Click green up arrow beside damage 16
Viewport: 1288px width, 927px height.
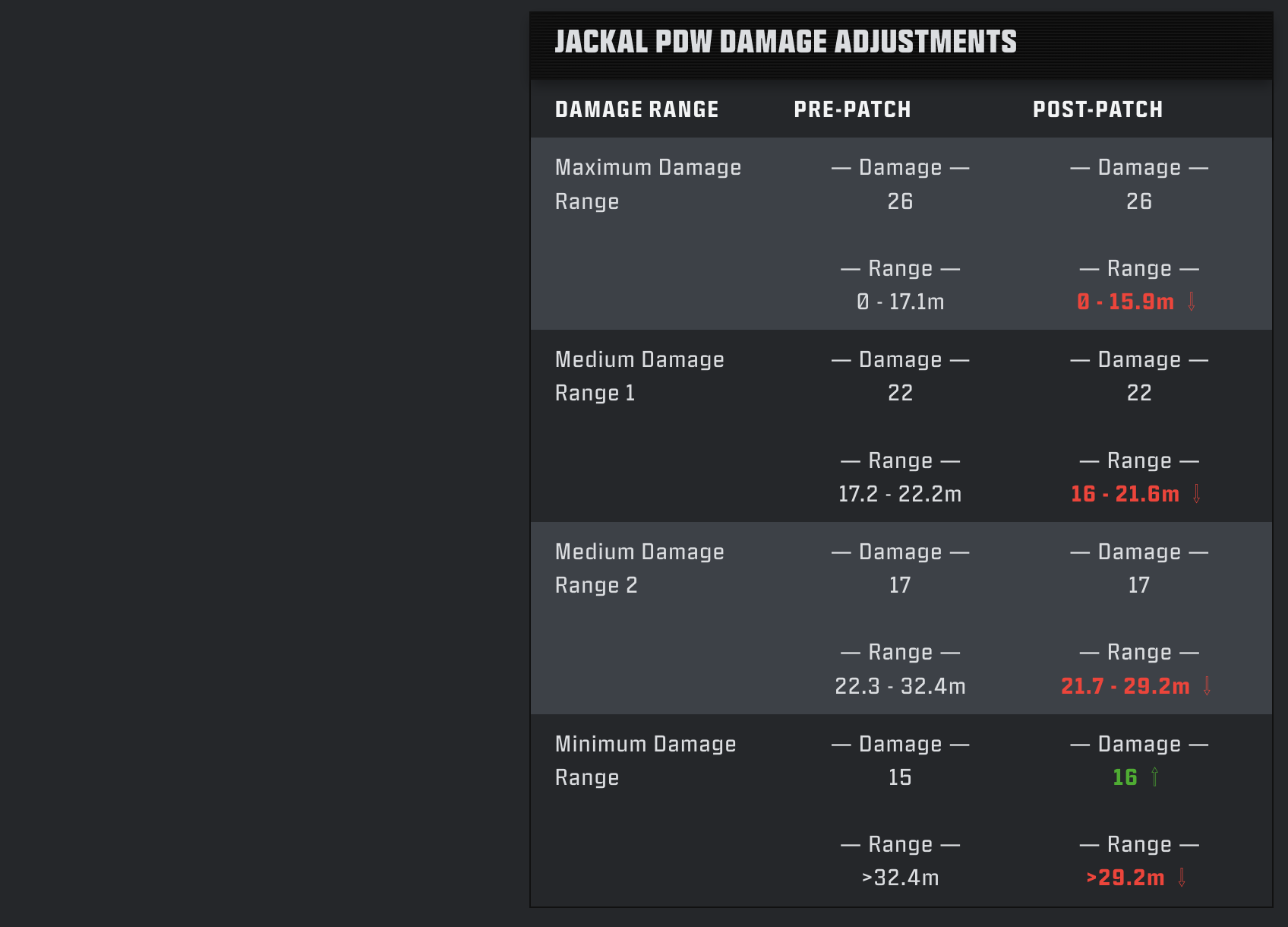1154,777
